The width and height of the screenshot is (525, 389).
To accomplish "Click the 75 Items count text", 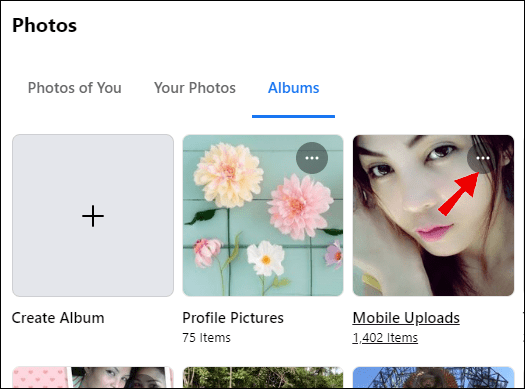I will tap(207, 337).
